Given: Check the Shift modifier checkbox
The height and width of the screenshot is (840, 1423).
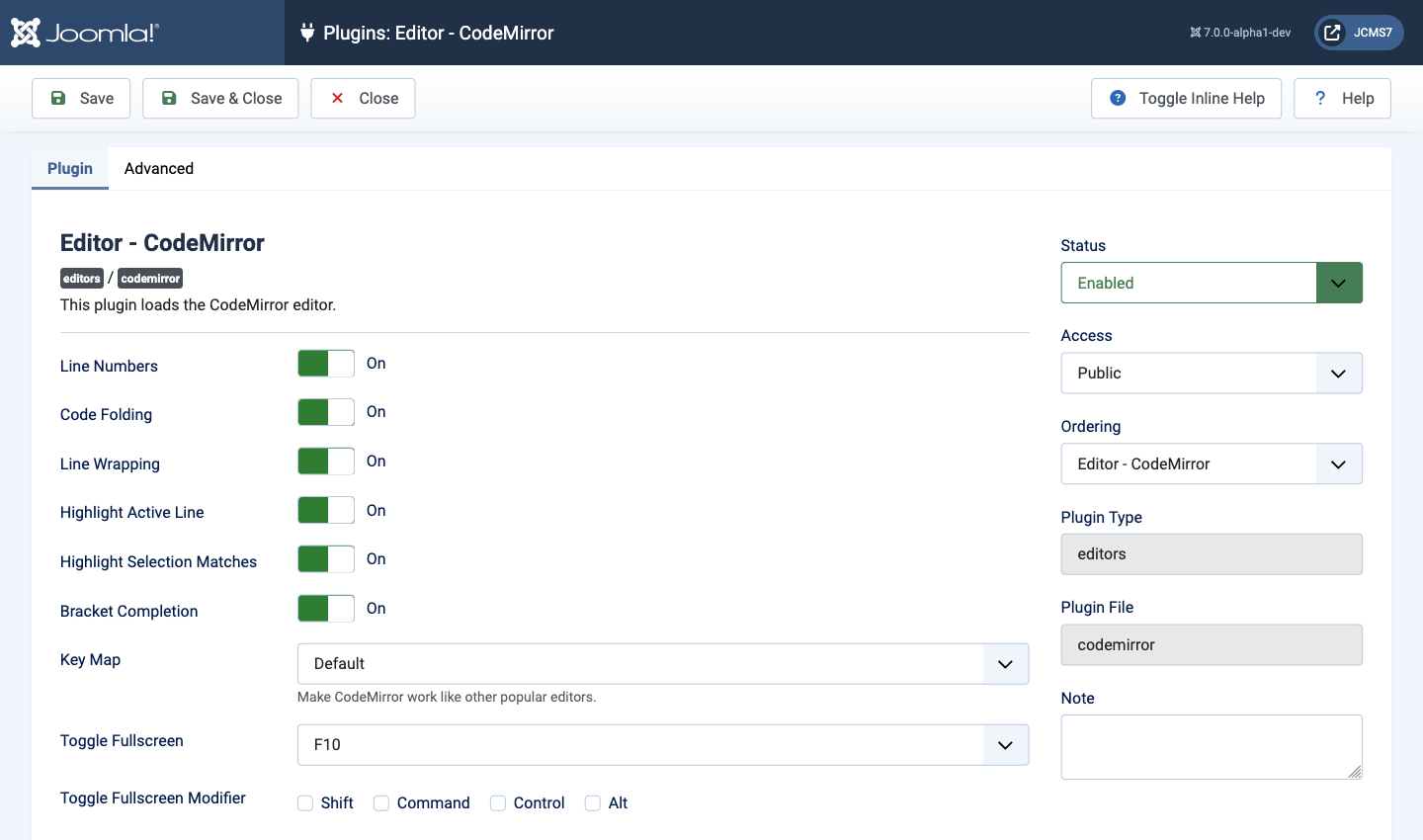Looking at the screenshot, I should coord(305,803).
